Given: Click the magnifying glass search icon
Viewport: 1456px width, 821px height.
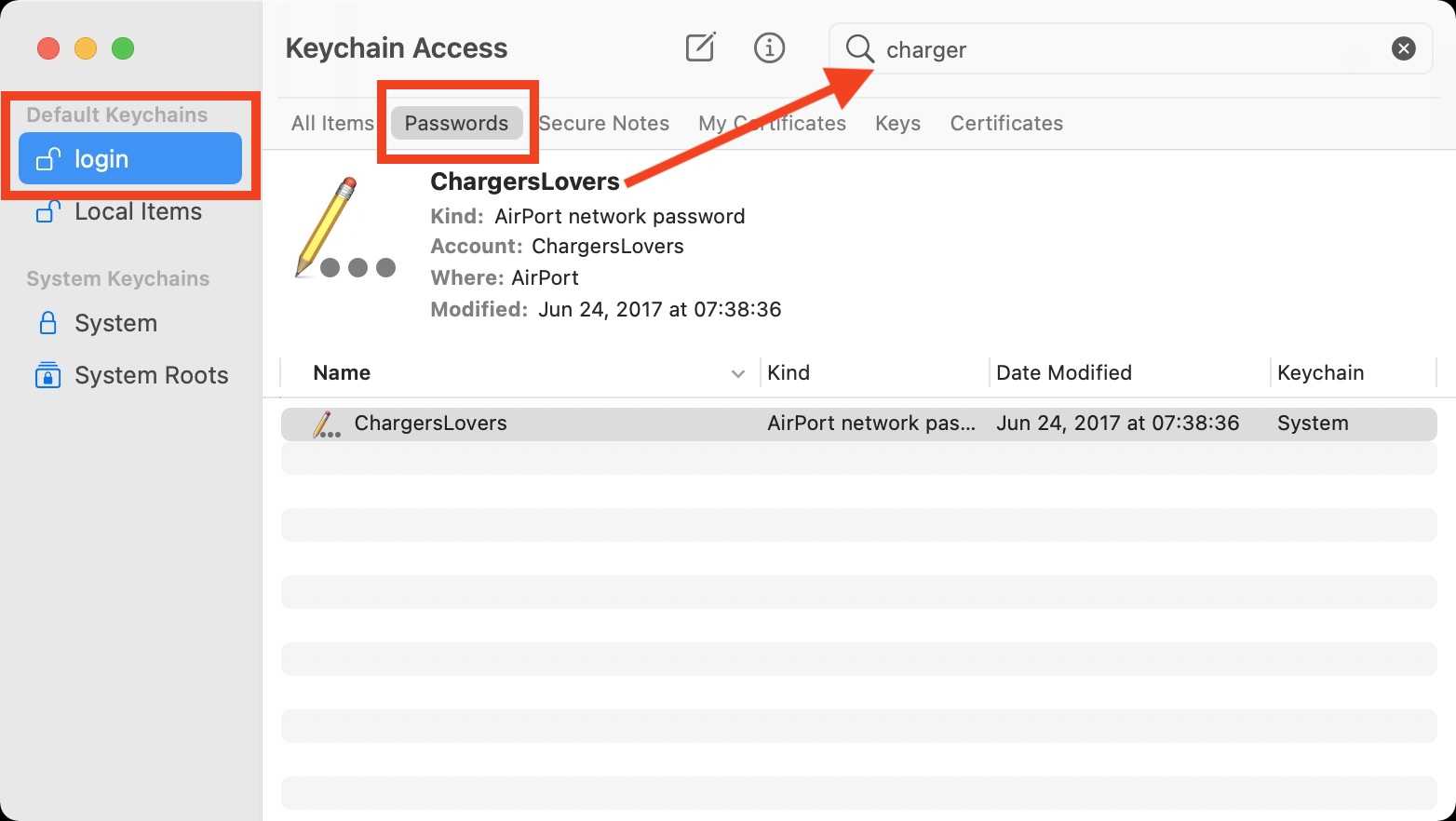Looking at the screenshot, I should point(859,48).
